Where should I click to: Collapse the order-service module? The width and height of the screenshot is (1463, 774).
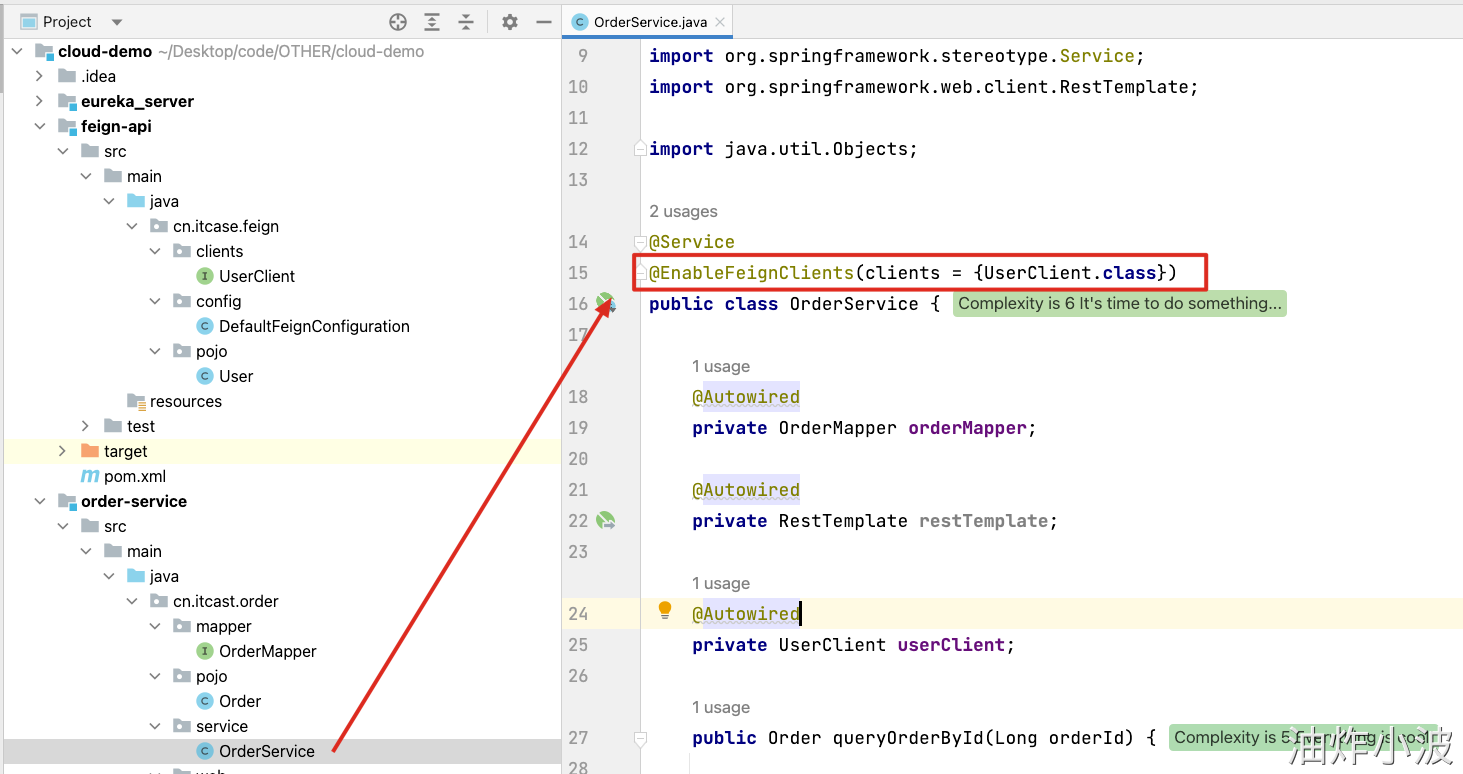[39, 501]
